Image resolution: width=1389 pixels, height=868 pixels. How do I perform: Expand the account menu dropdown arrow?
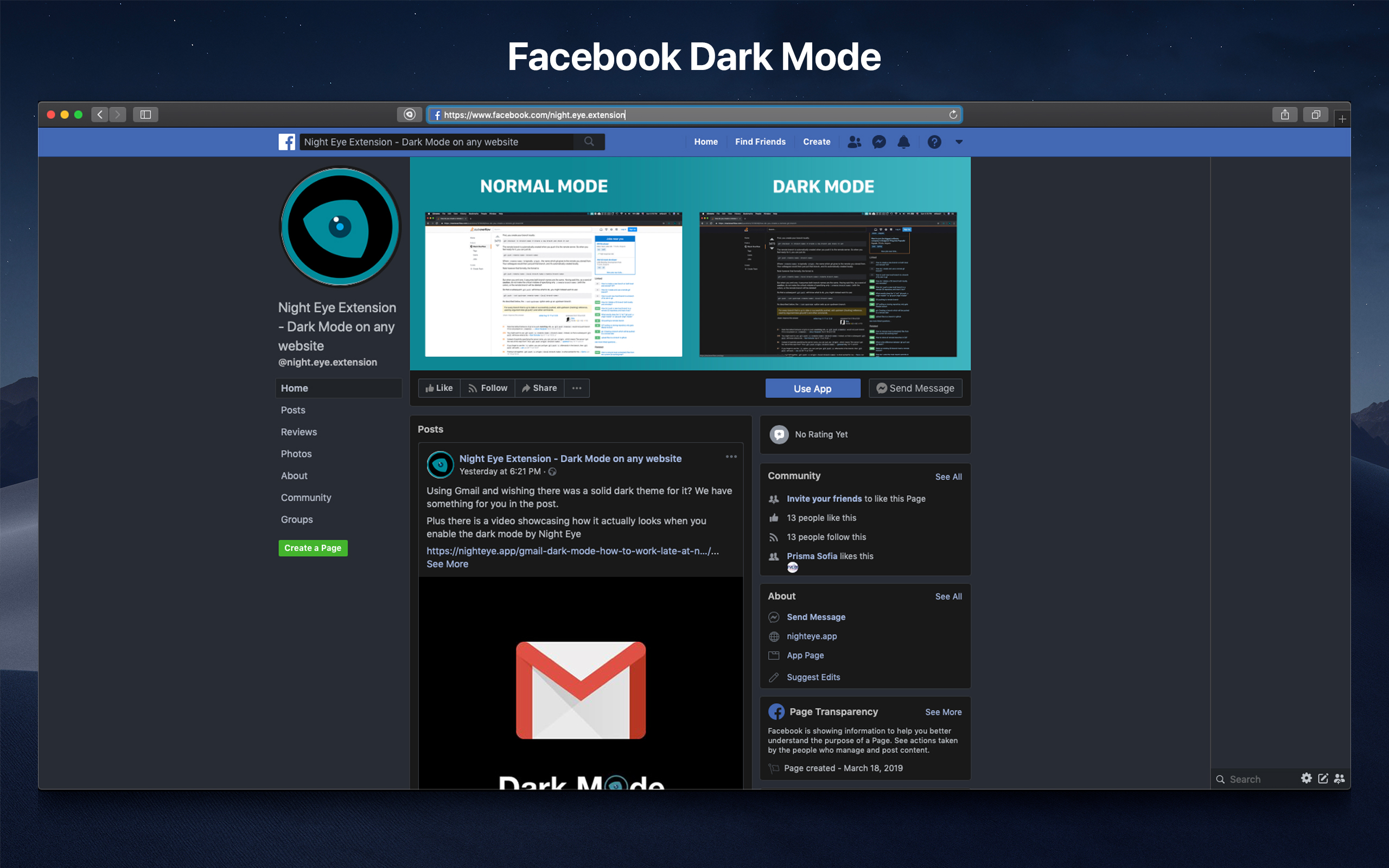coord(959,142)
